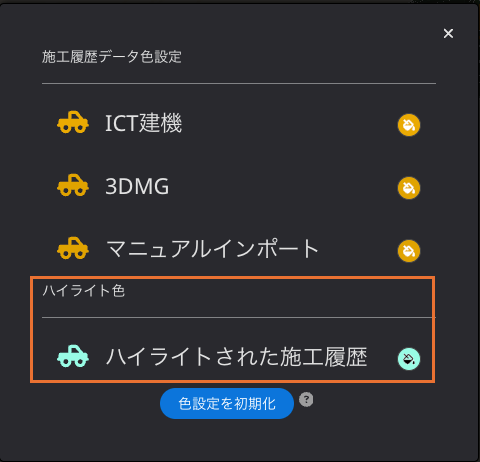The image size is (480, 462).
Task: Close the 施工履歴データ色設定 dialog
Action: 448,33
